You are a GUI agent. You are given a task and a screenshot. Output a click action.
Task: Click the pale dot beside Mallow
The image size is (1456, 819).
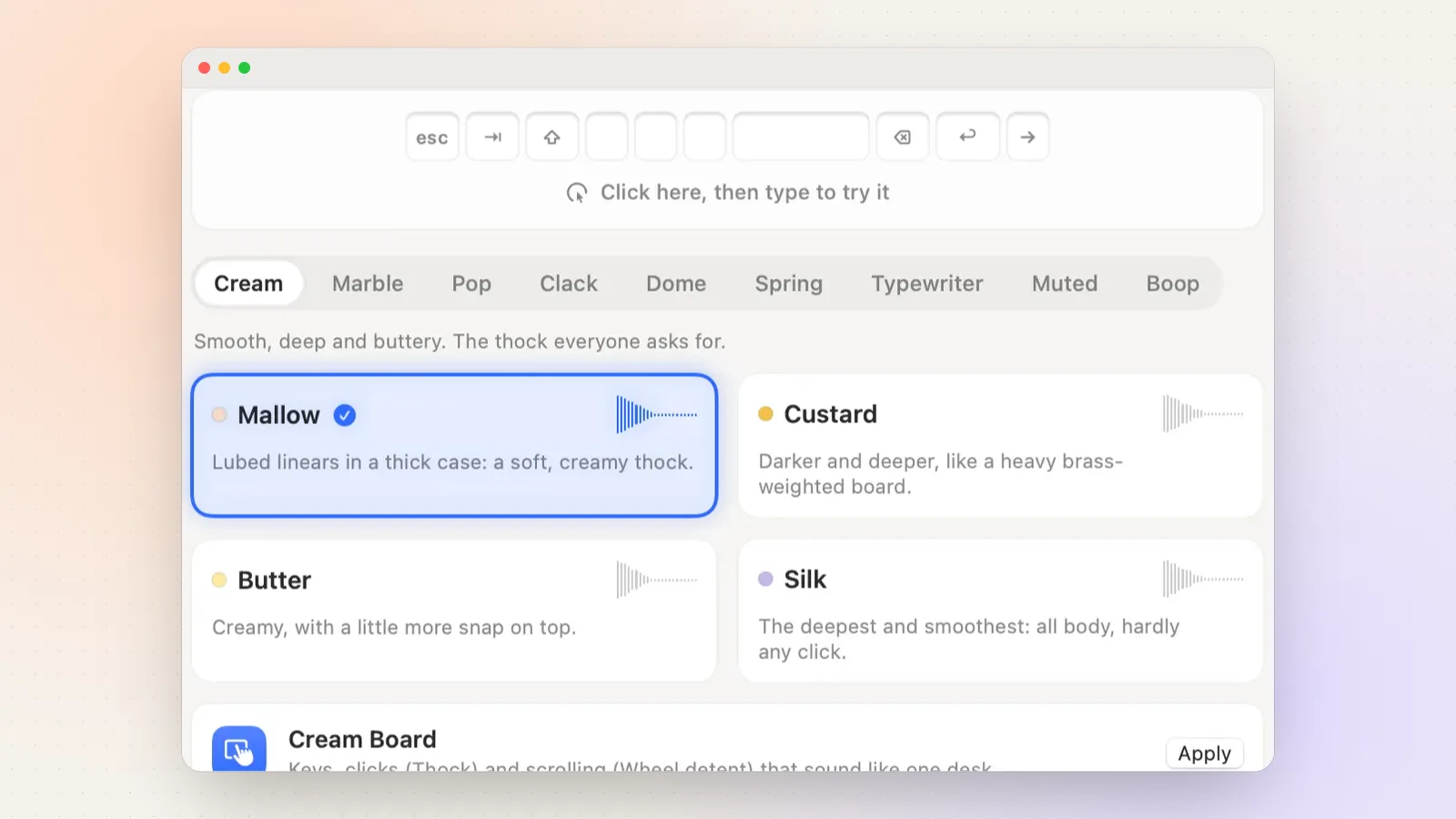(219, 415)
